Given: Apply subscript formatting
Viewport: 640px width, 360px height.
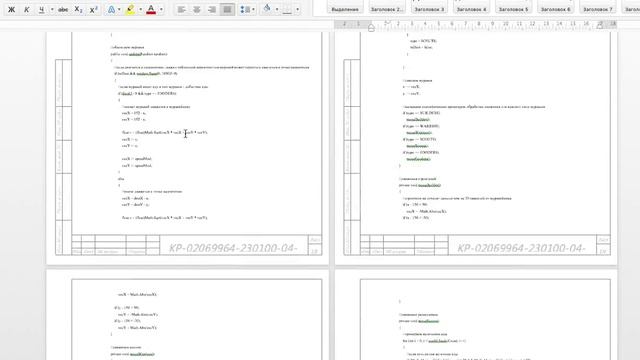Looking at the screenshot, I should pyautogui.click(x=78, y=9).
